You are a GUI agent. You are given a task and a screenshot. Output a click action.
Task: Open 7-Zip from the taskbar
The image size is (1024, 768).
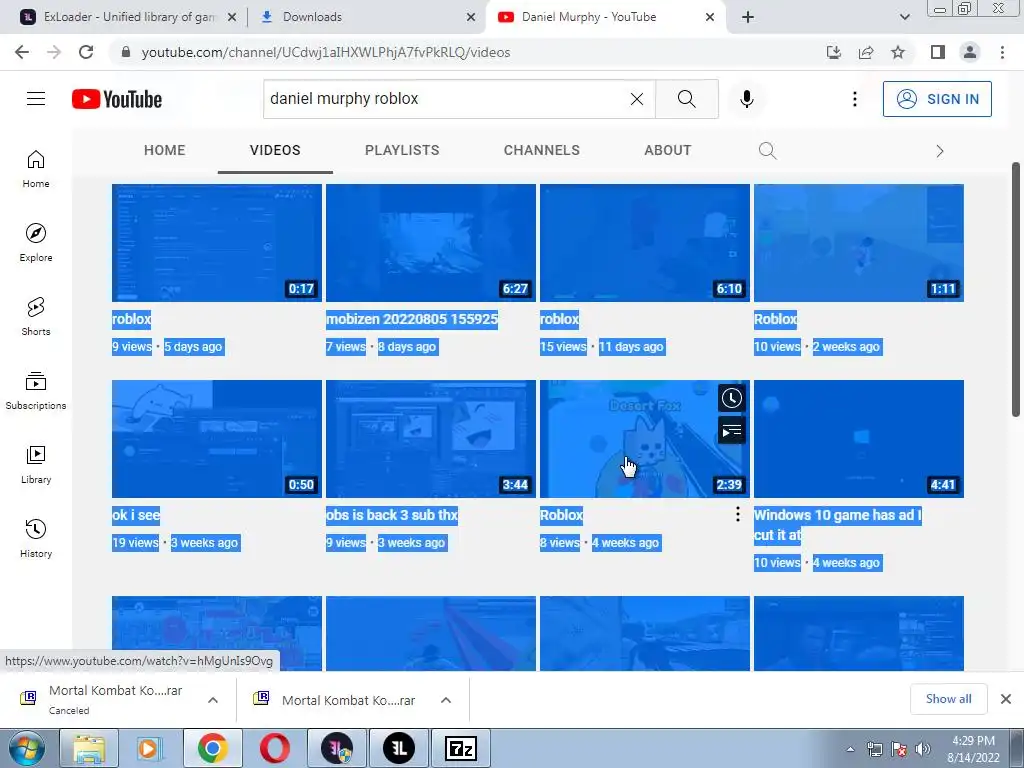(x=460, y=748)
